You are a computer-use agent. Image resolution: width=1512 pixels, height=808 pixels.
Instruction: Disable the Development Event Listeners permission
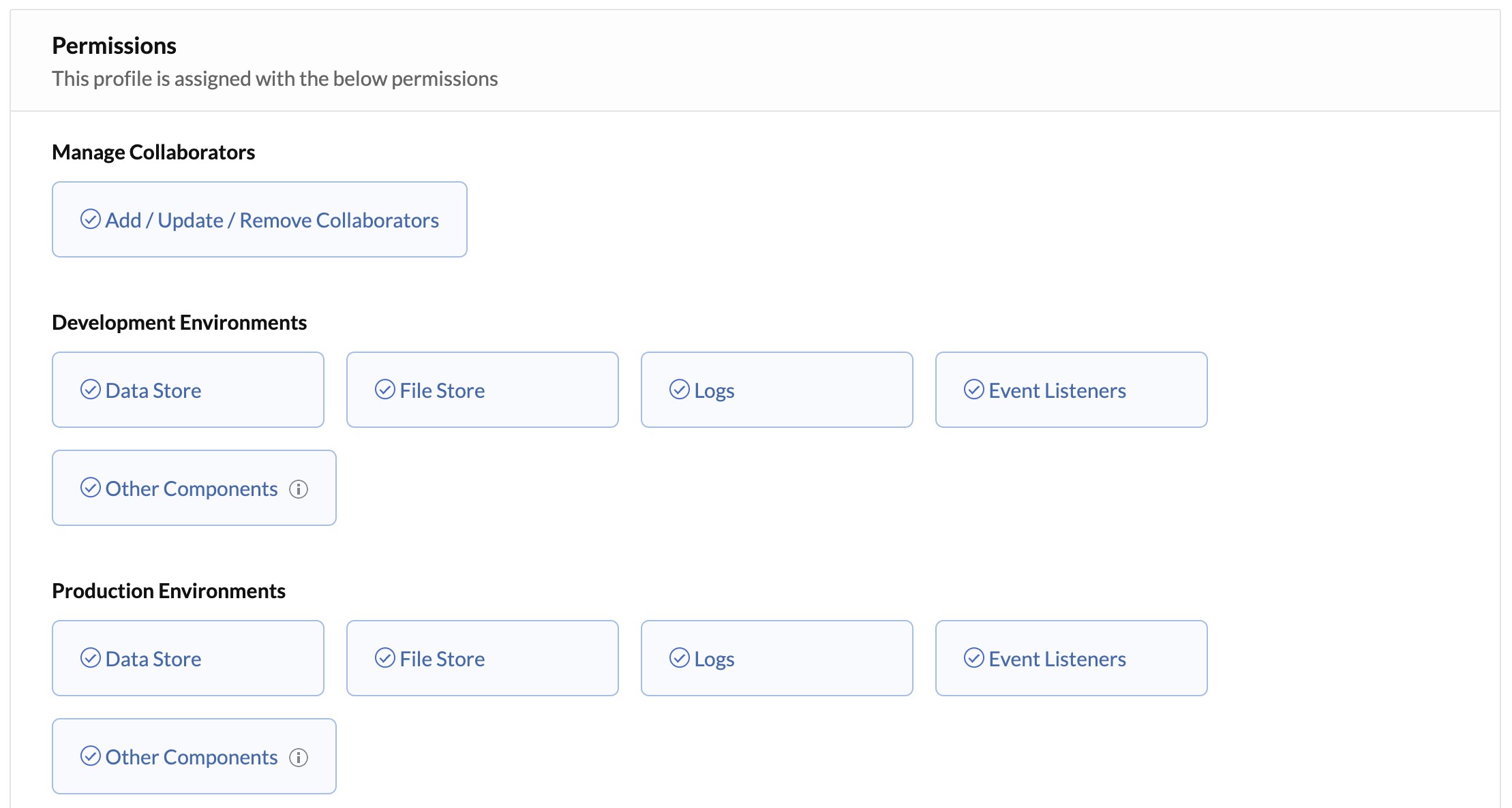coord(1071,390)
